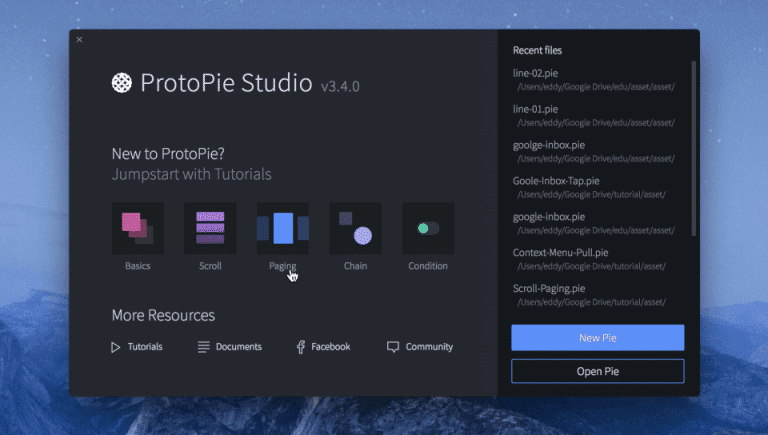
Task: Close the ProtoPie welcome dialog
Action: coord(79,40)
